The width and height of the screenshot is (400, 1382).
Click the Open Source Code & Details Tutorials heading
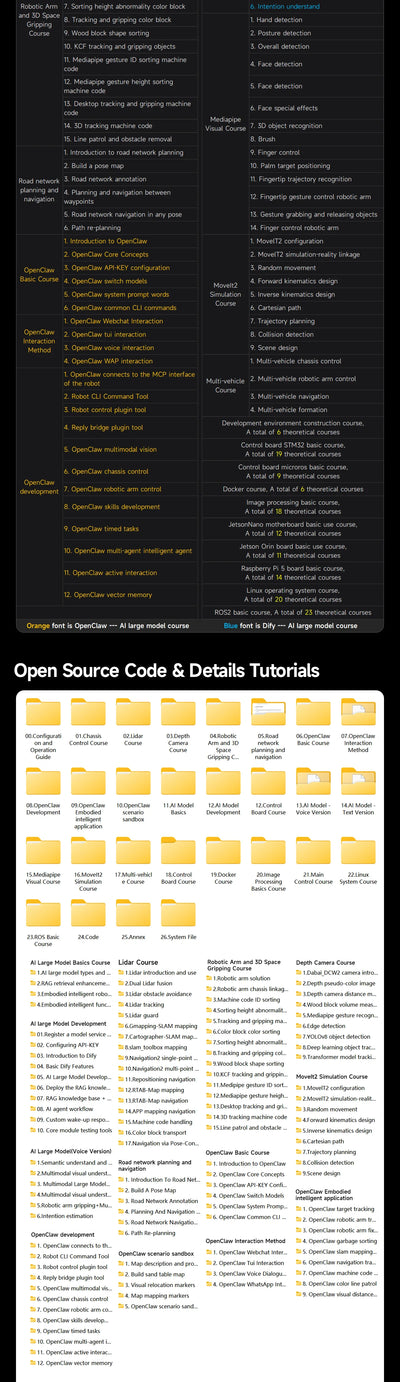click(x=169, y=670)
